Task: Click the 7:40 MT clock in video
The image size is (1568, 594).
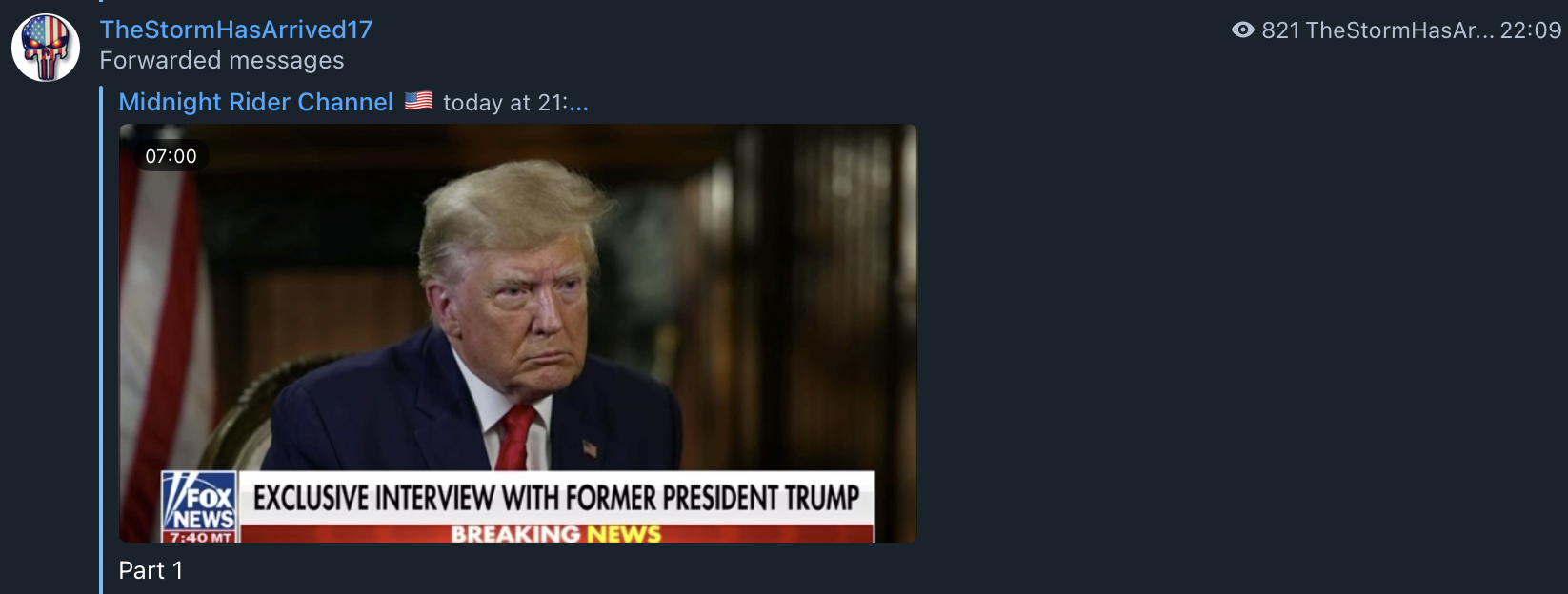Action: [199, 537]
